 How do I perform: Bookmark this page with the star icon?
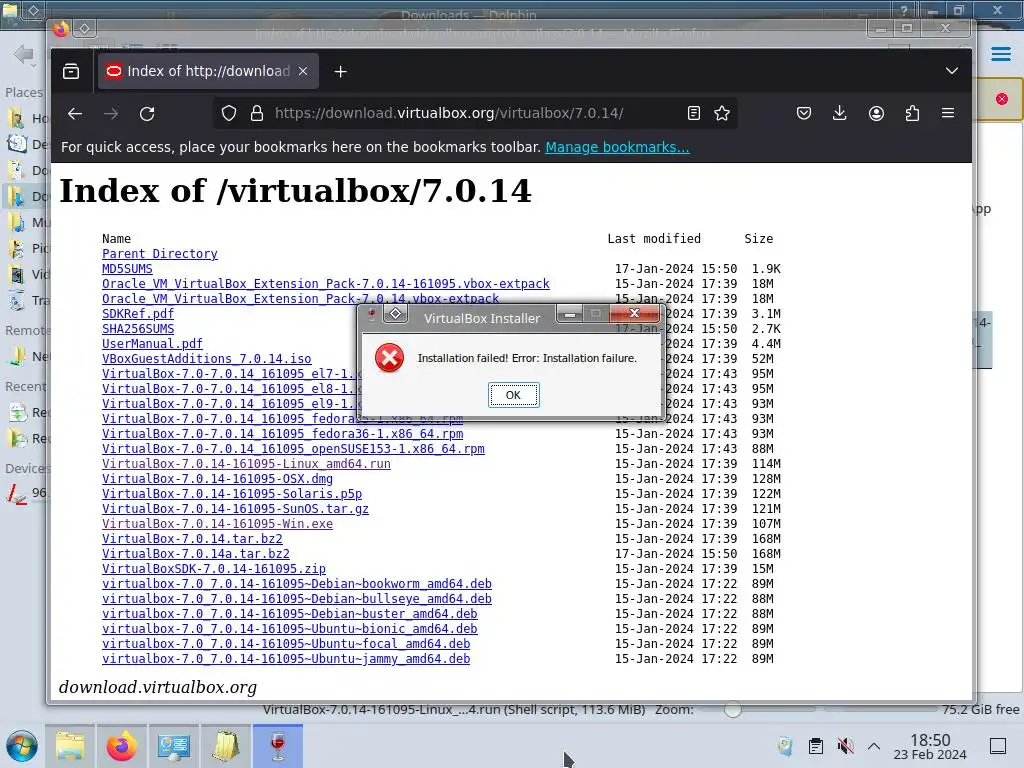pos(722,114)
